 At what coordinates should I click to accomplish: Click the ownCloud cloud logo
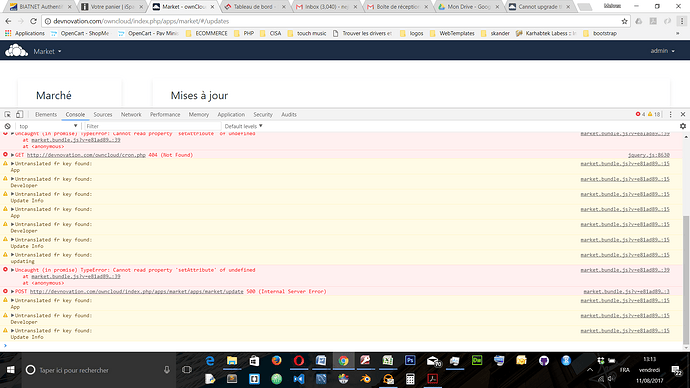click(x=16, y=51)
